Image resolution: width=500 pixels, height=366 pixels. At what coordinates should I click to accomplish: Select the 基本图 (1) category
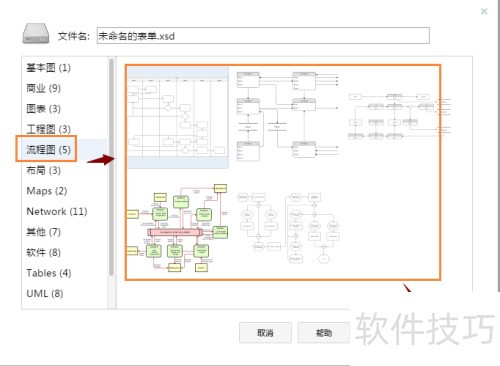pyautogui.click(x=48, y=68)
